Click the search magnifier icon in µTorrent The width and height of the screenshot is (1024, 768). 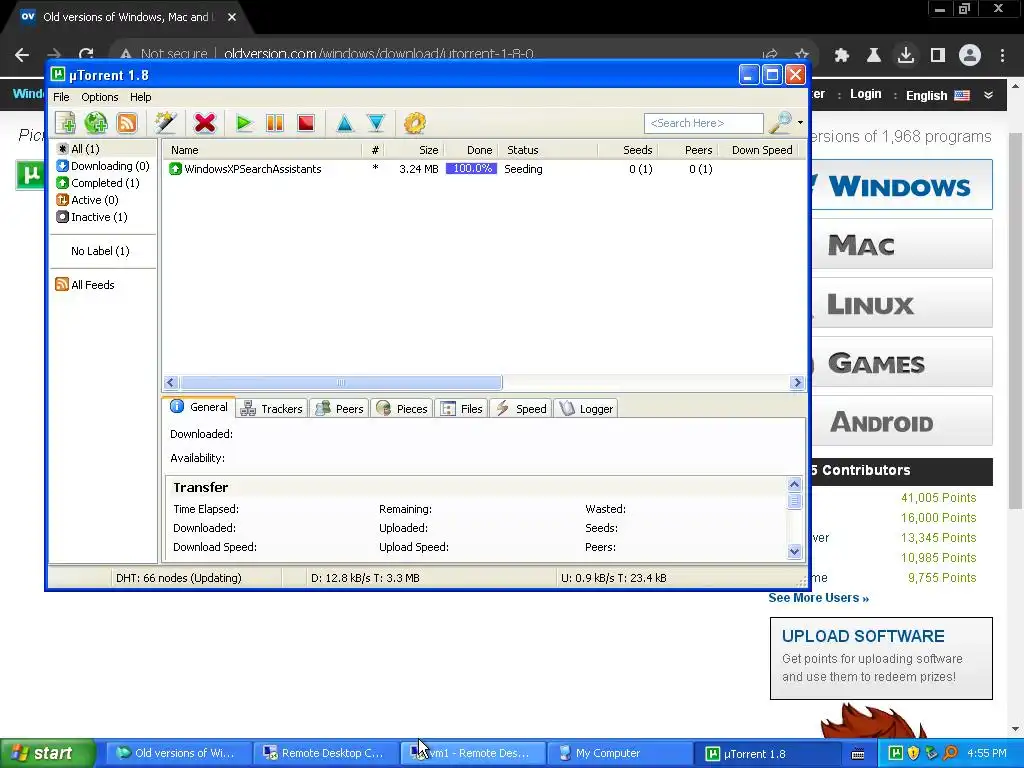(x=781, y=123)
